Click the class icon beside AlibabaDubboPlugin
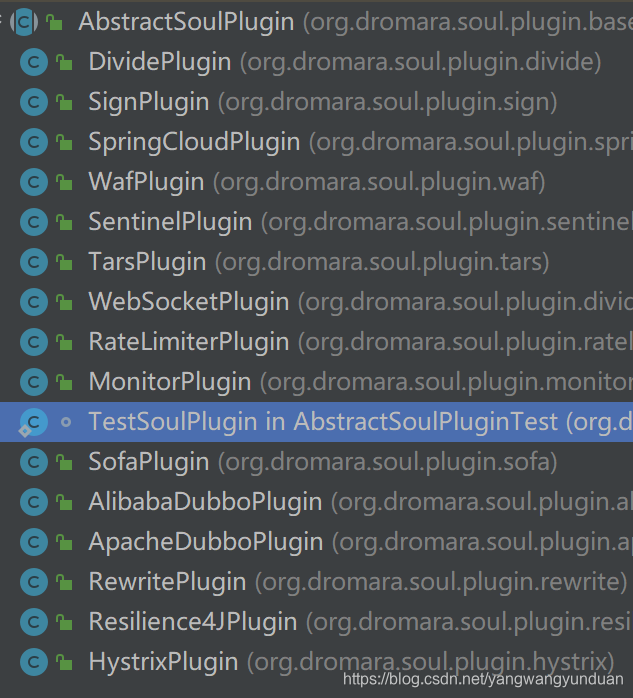This screenshot has width=633, height=698. (x=34, y=502)
